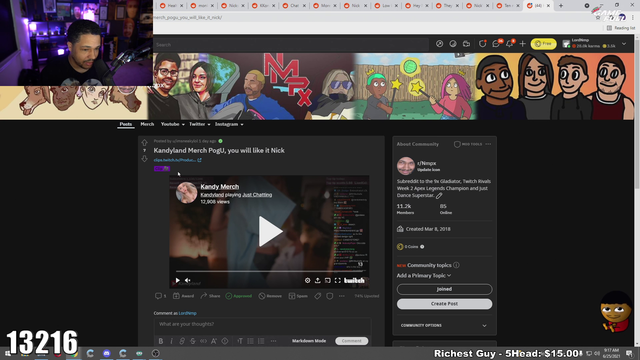Viewport: 640px width, 360px height.
Task: Expand Add a Primary Topic dropdown
Action: (x=424, y=276)
